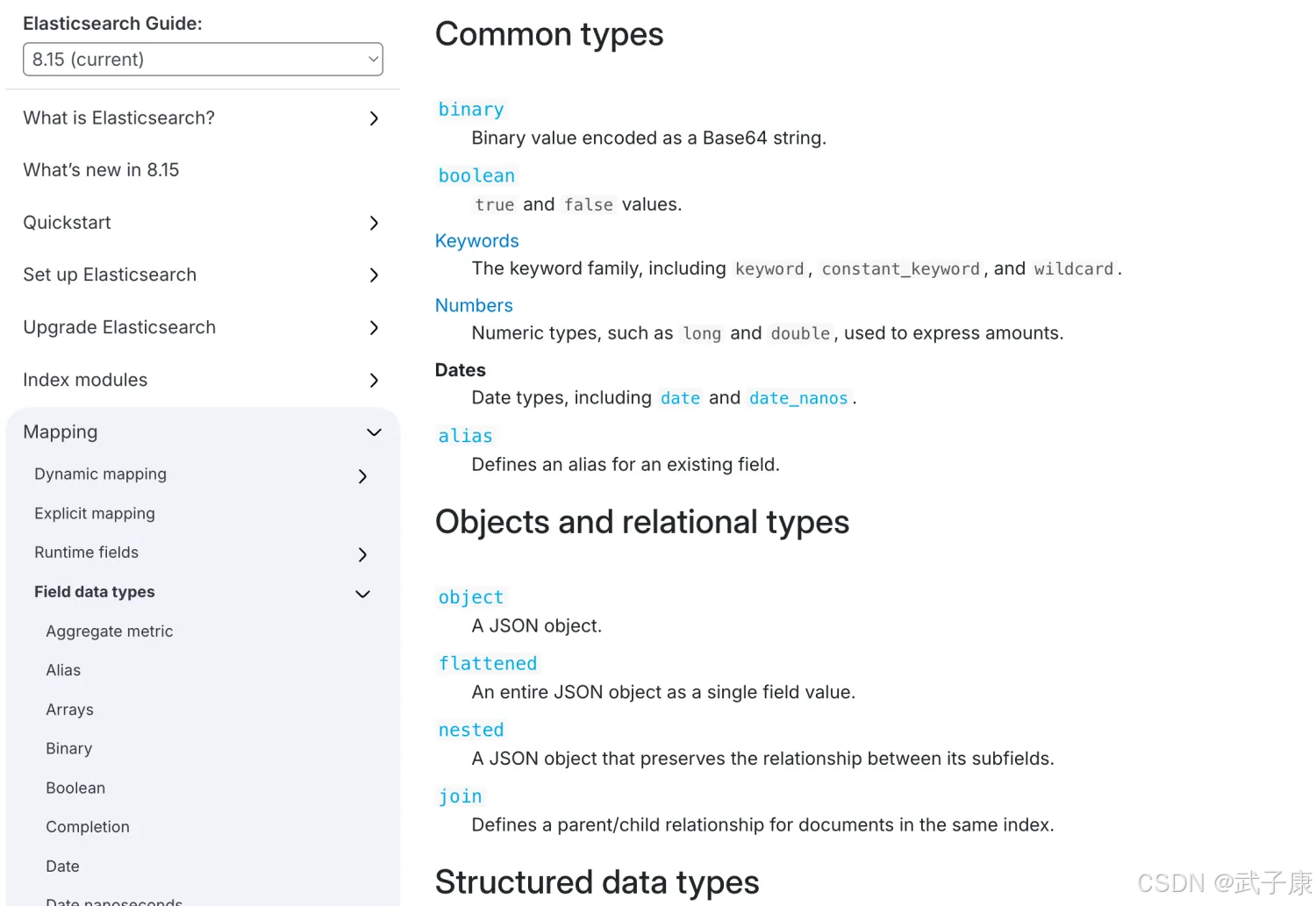This screenshot has height=906, width=1316.
Task: Go to Aggregate metric field type
Action: (x=110, y=631)
